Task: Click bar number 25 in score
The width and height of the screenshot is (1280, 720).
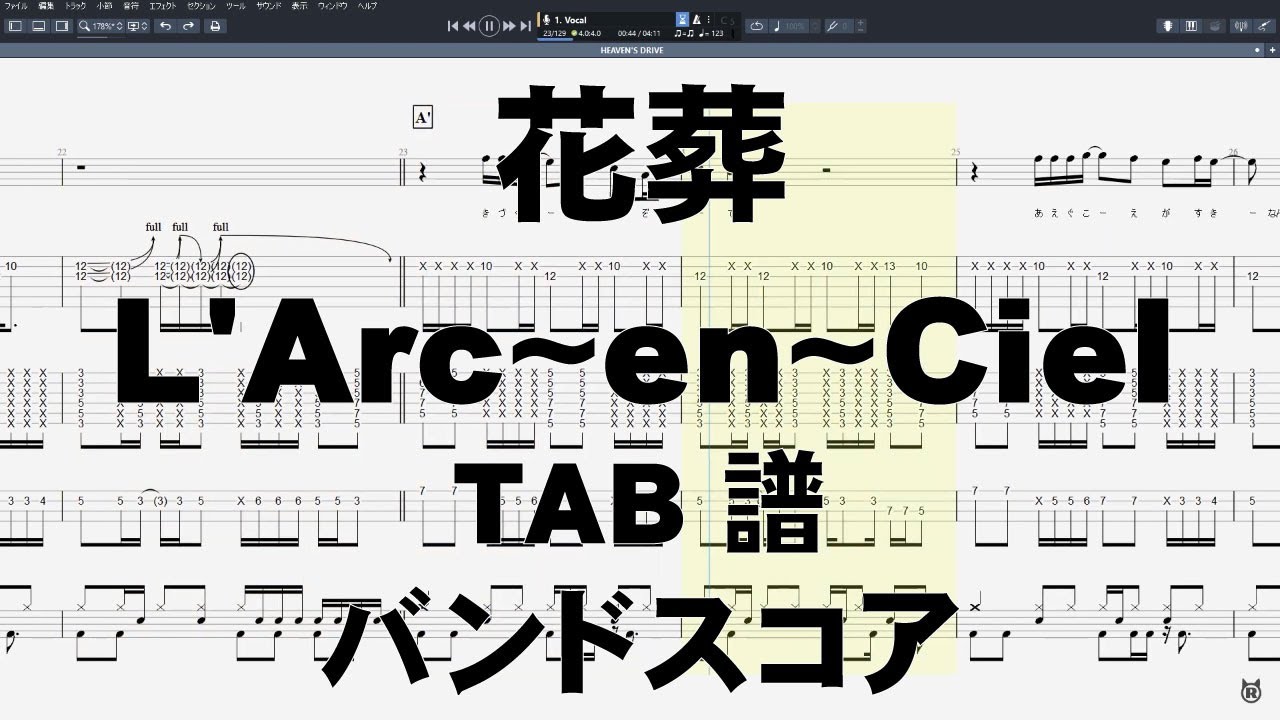Action: point(955,153)
